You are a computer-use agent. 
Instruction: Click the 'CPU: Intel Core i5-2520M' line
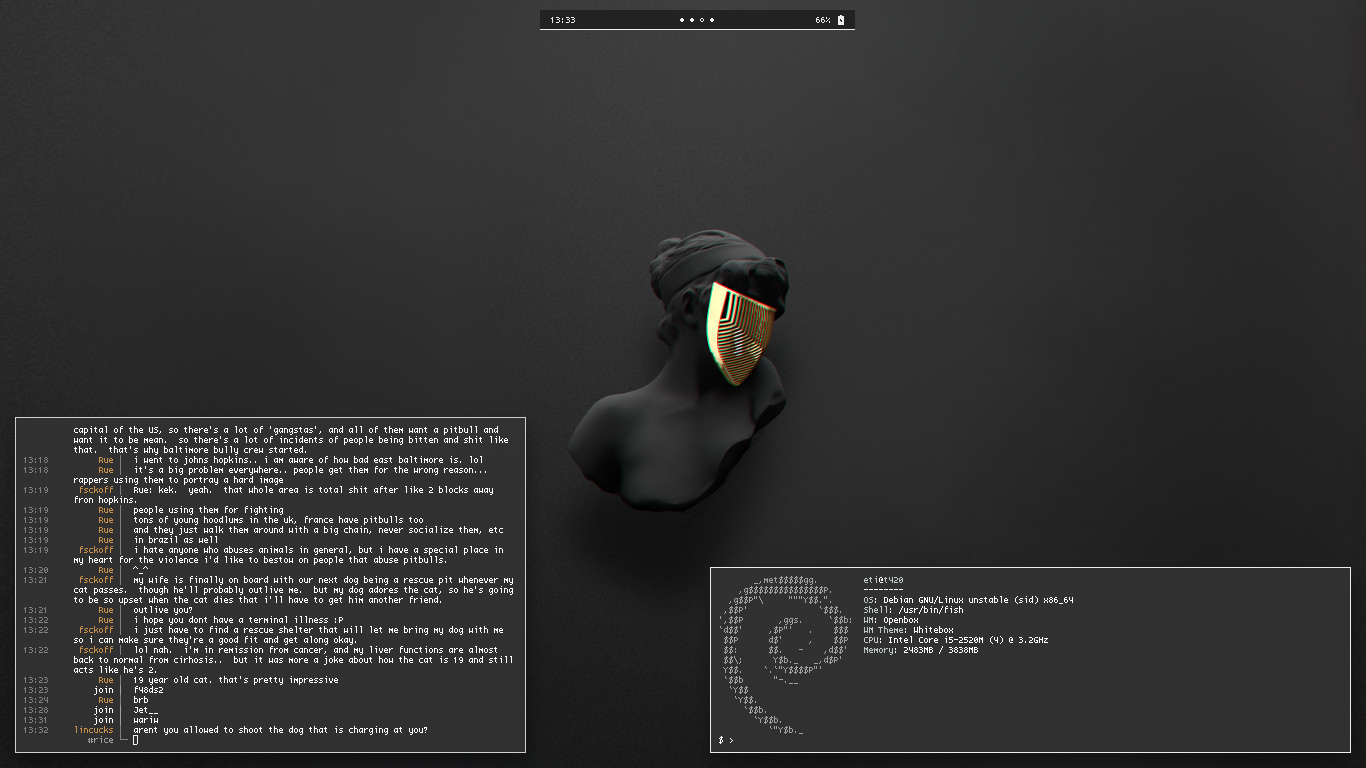tap(956, 640)
